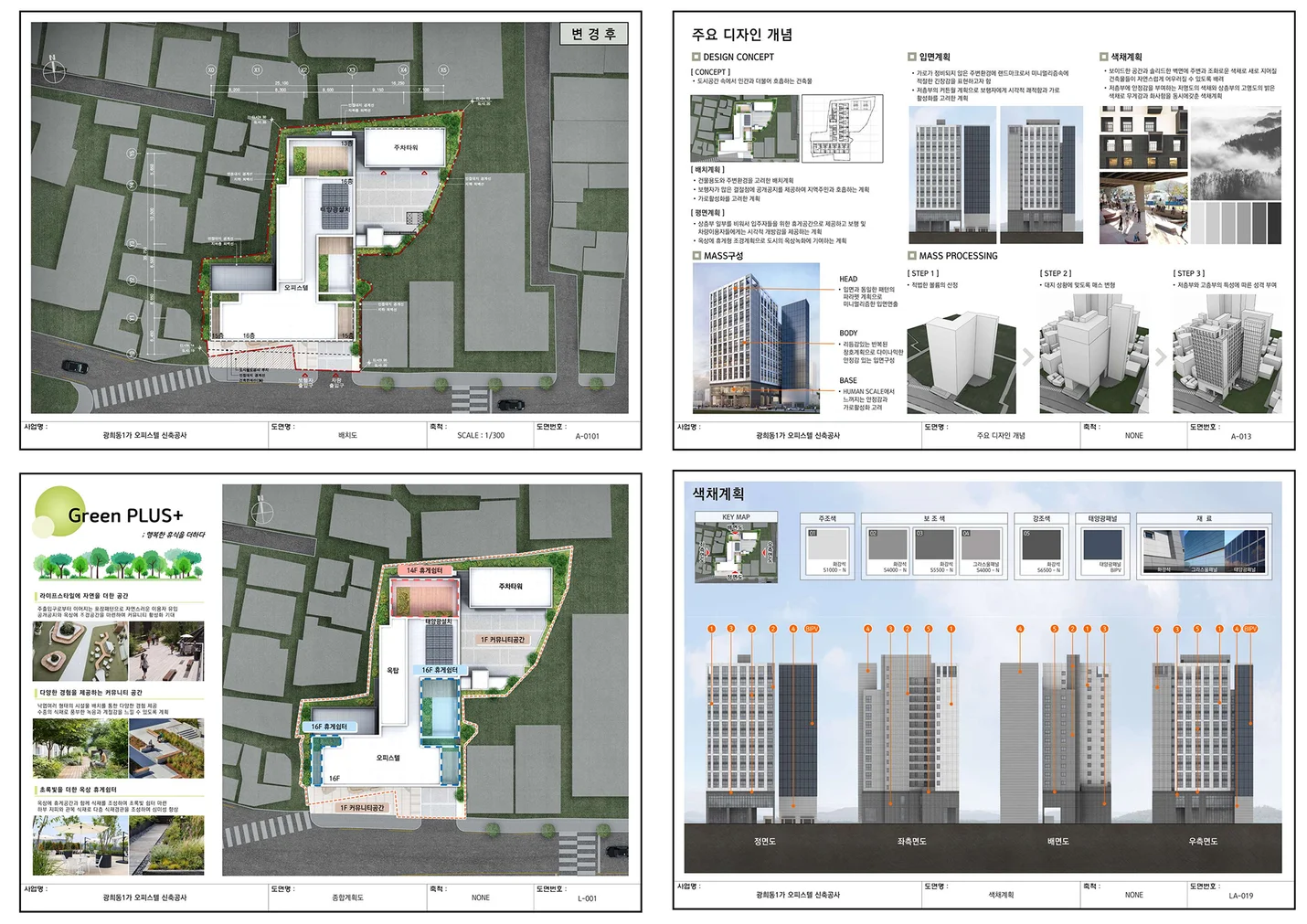Select '초록빛을 더한 옥상 휴게쉼터' heading

(x=78, y=790)
